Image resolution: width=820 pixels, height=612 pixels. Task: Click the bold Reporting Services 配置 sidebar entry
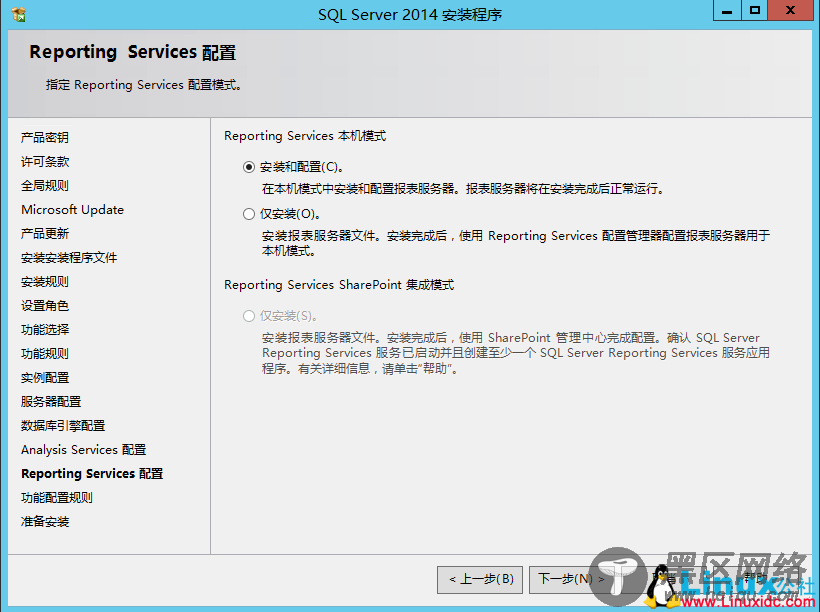pos(92,474)
